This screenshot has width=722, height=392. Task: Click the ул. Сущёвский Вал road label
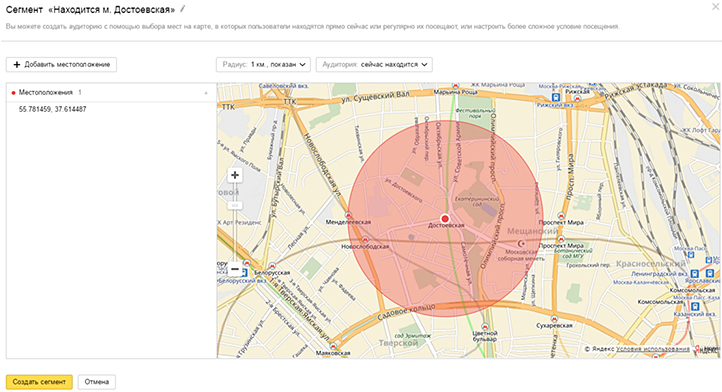375,97
